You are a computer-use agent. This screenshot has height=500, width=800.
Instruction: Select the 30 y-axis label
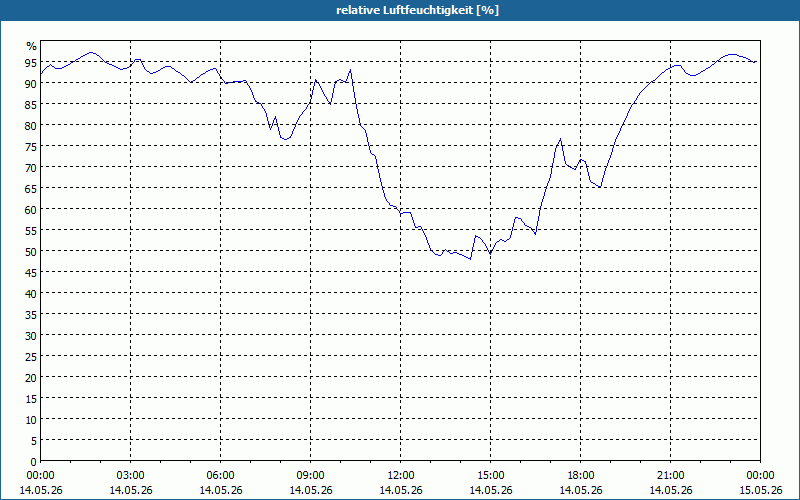31,336
